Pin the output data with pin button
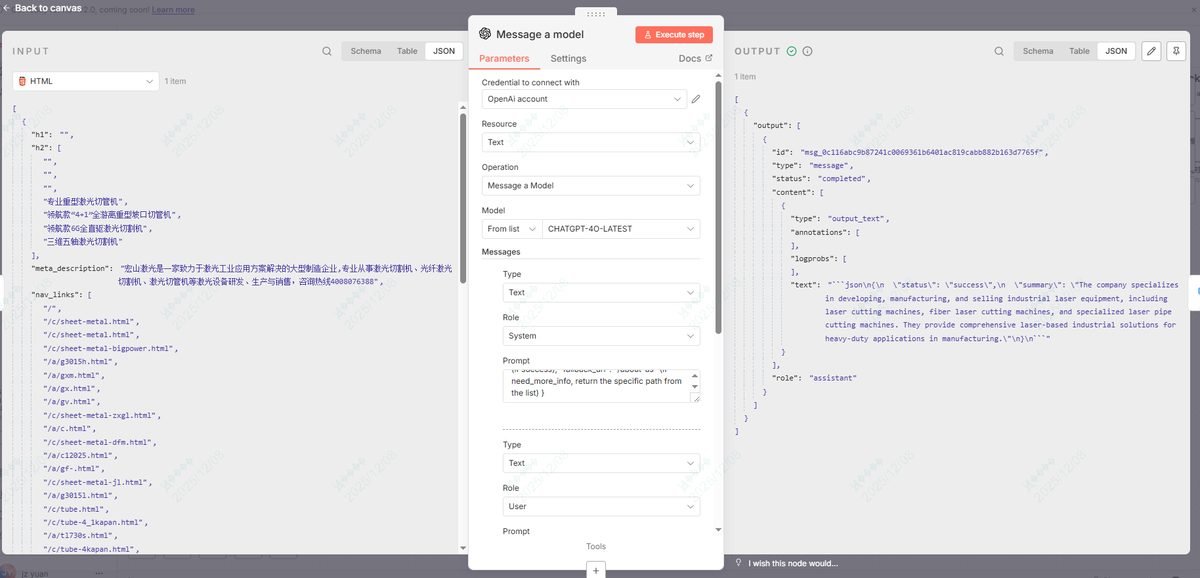1200x578 pixels. coord(1177,51)
